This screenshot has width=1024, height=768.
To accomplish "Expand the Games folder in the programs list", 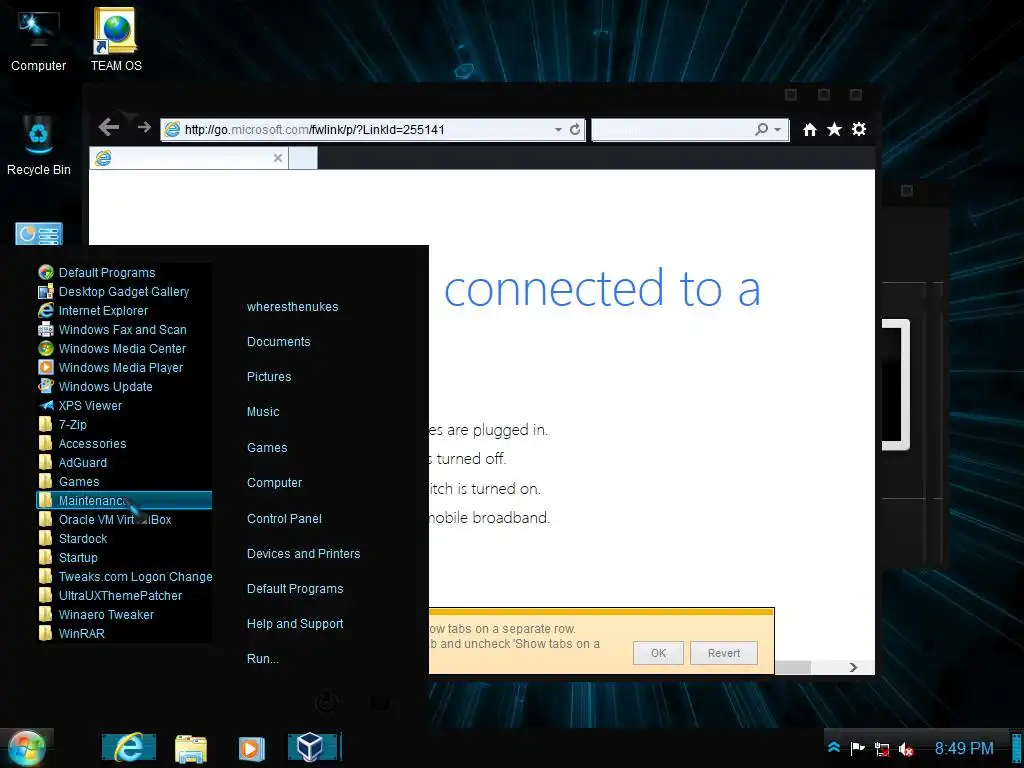I will click(x=124, y=481).
